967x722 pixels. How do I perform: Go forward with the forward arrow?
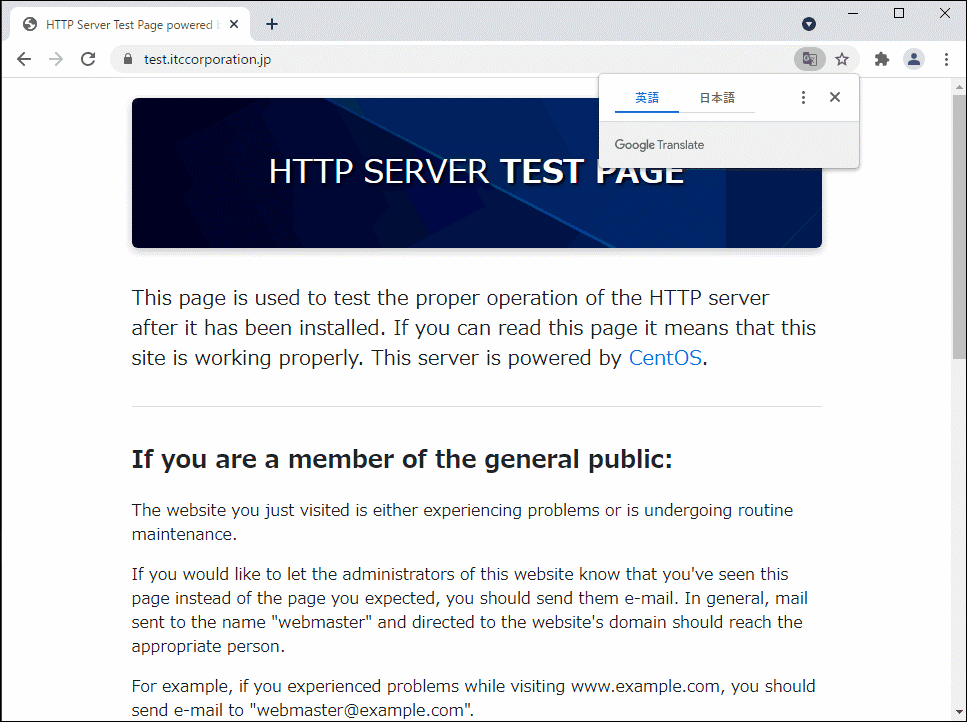56,59
